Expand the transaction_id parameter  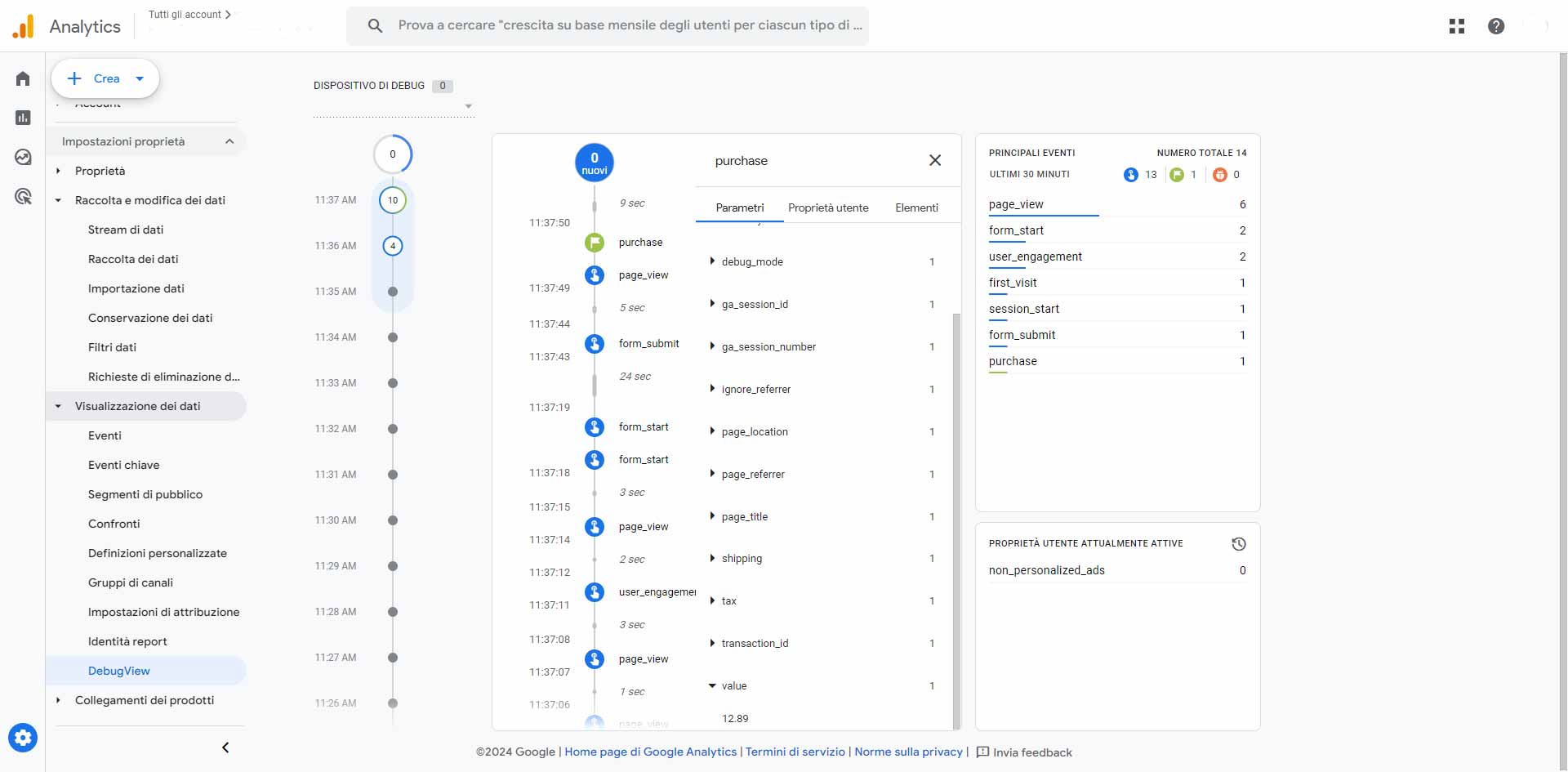712,644
